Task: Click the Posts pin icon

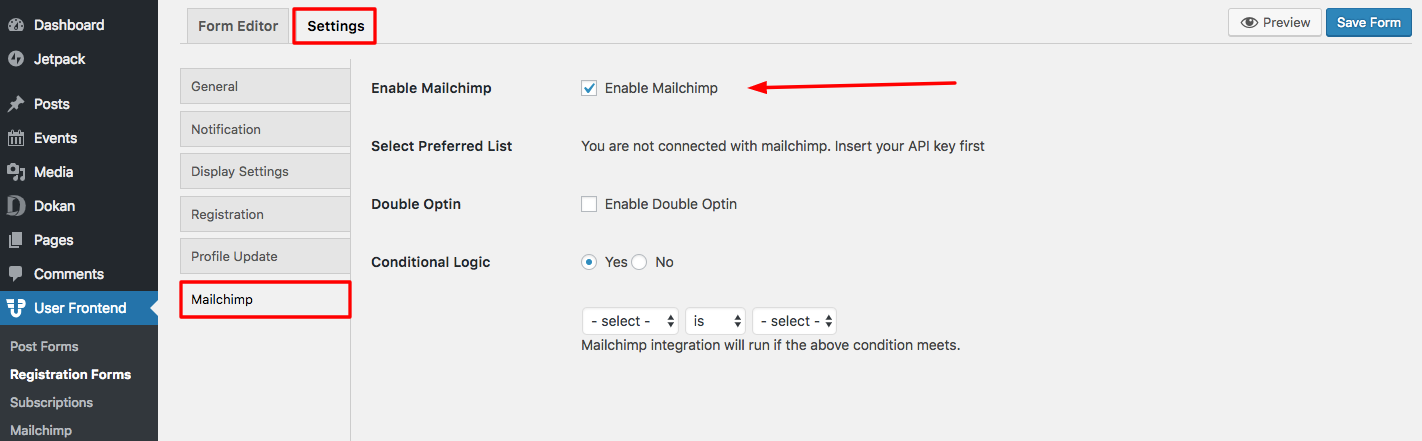Action: [x=16, y=104]
